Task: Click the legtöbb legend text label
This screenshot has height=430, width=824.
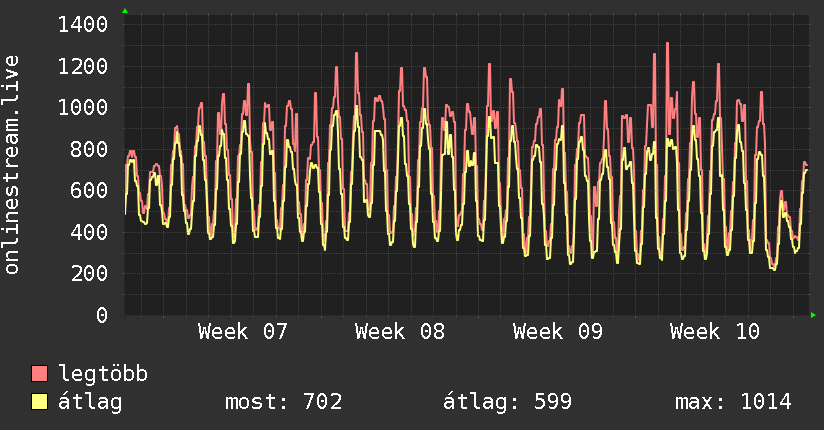Action: (x=104, y=374)
